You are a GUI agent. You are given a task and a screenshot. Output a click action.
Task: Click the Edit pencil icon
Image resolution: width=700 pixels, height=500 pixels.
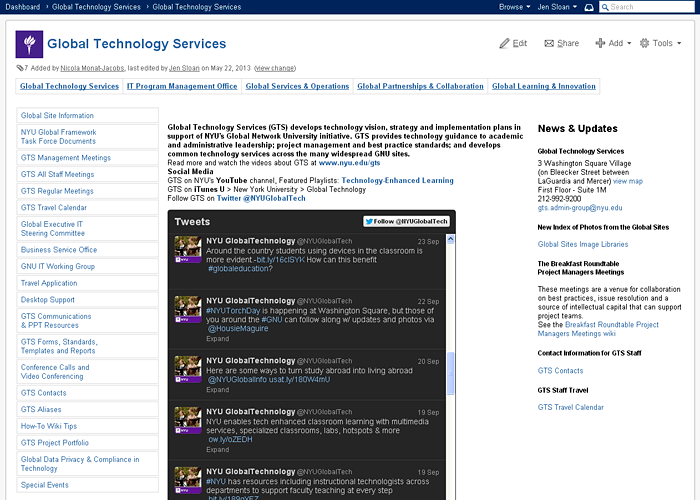pyautogui.click(x=504, y=43)
